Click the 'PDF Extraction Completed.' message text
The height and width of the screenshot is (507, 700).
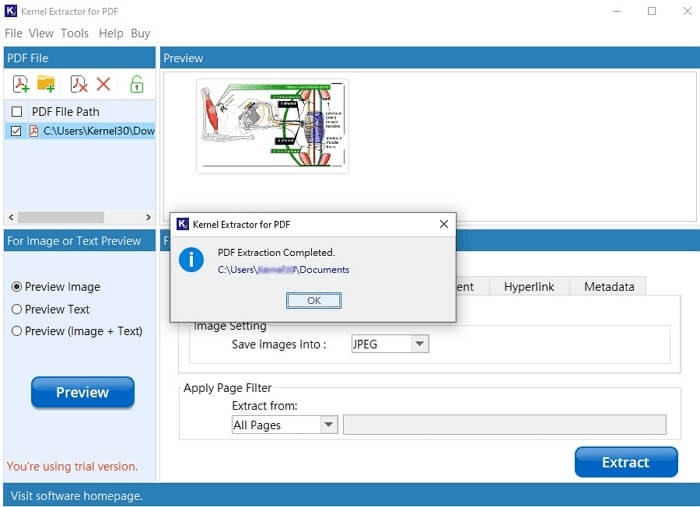(x=276, y=253)
